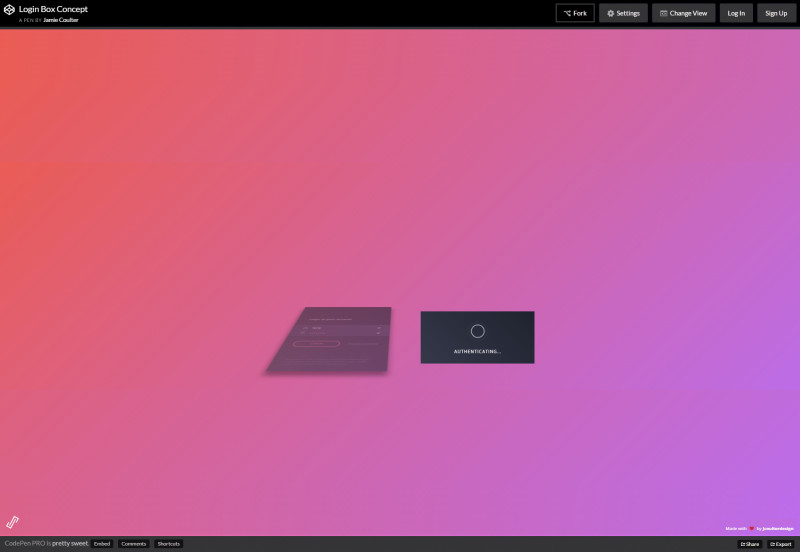Click the Log In button
Viewport: 800px width, 552px height.
point(736,13)
